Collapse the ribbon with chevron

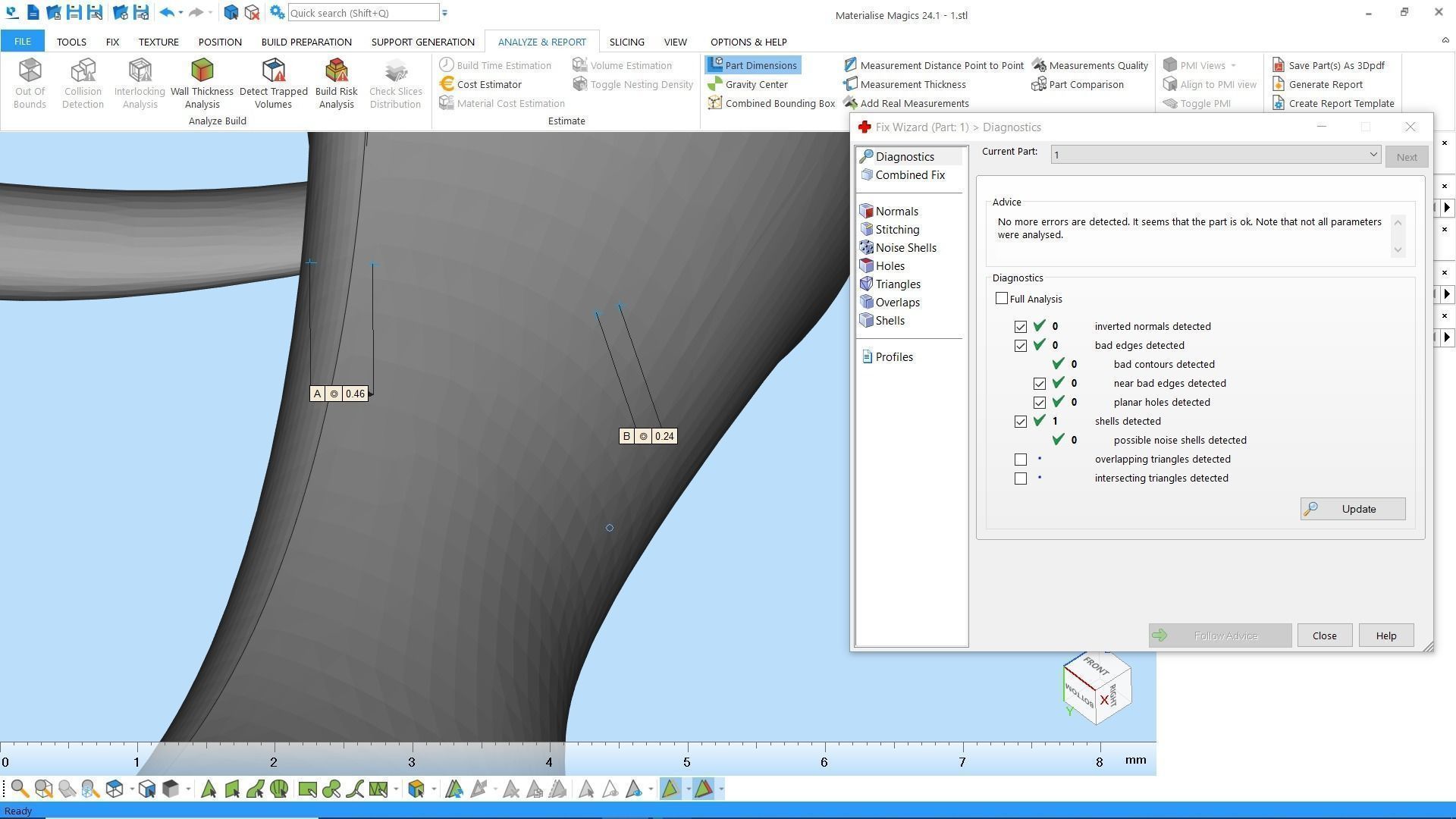[1445, 40]
